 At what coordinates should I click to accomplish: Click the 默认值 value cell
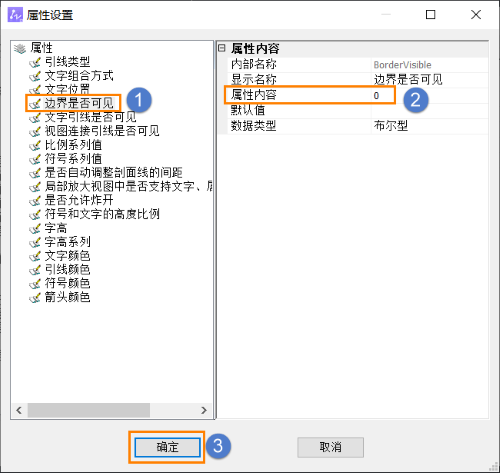(429, 110)
